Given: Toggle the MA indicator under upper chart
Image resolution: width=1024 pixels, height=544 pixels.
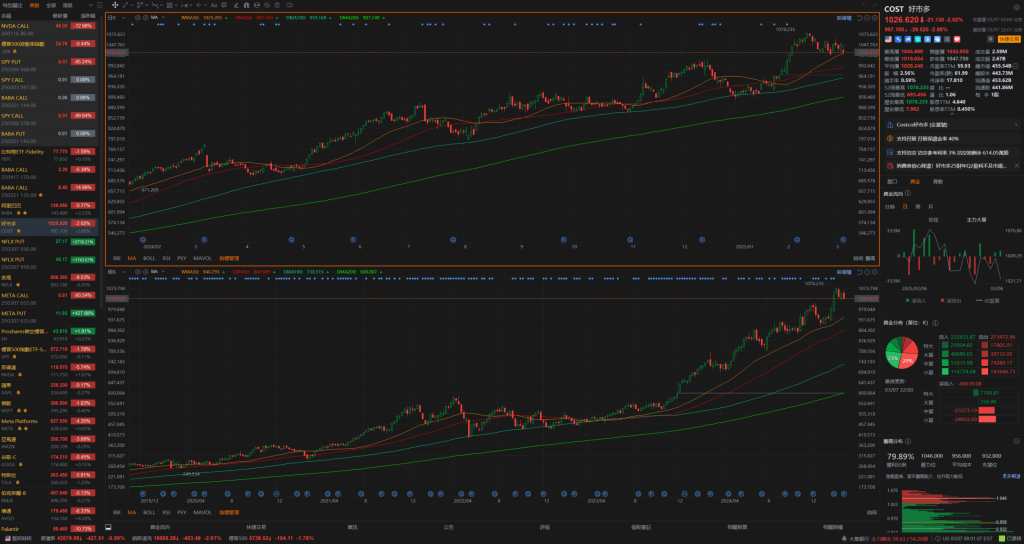Looking at the screenshot, I should click(x=132, y=257).
